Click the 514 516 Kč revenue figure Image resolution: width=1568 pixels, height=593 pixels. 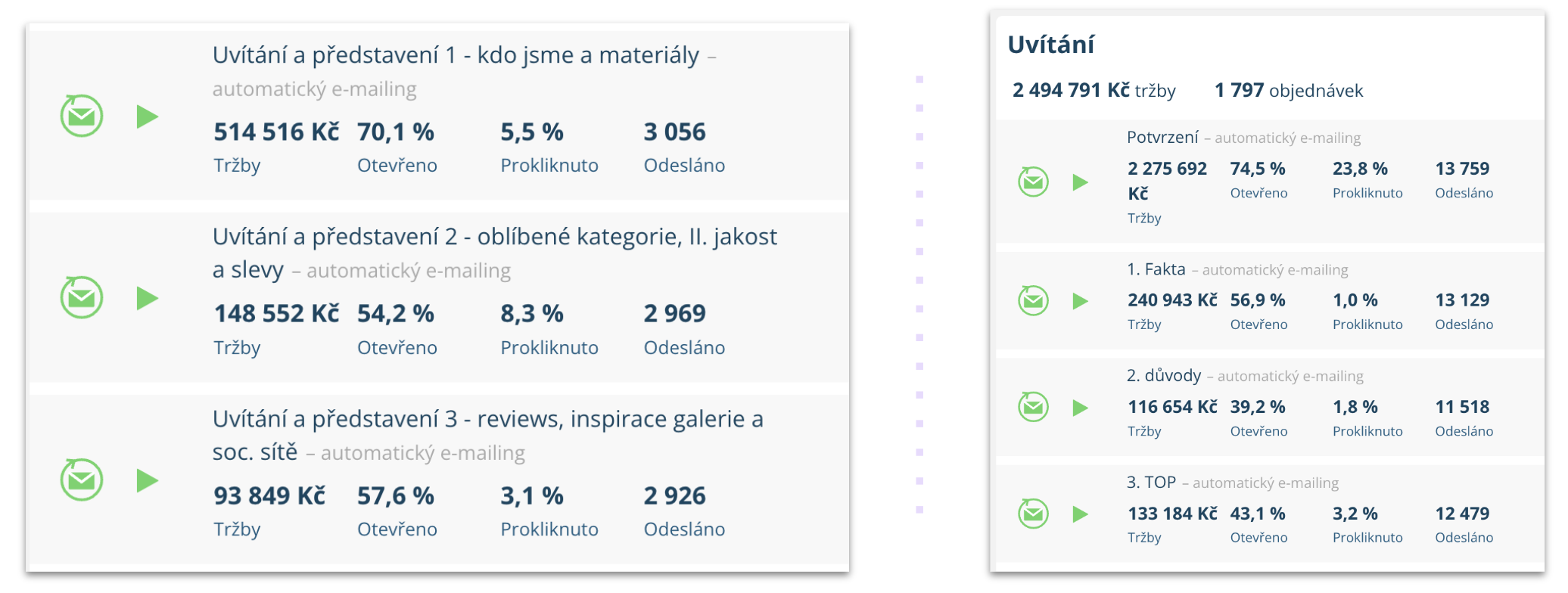pyautogui.click(x=276, y=132)
